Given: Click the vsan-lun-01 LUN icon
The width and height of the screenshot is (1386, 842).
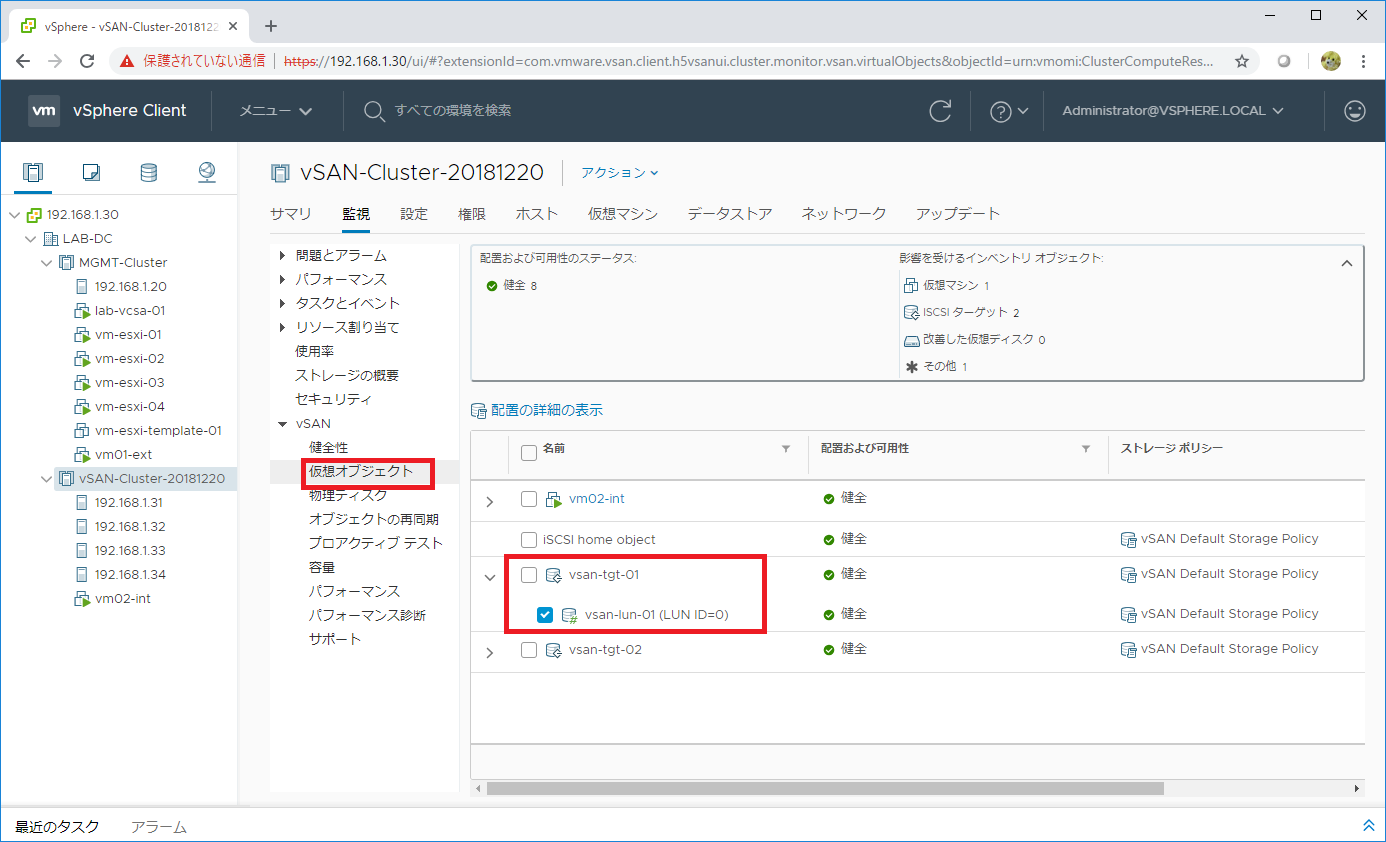Looking at the screenshot, I should point(569,615).
